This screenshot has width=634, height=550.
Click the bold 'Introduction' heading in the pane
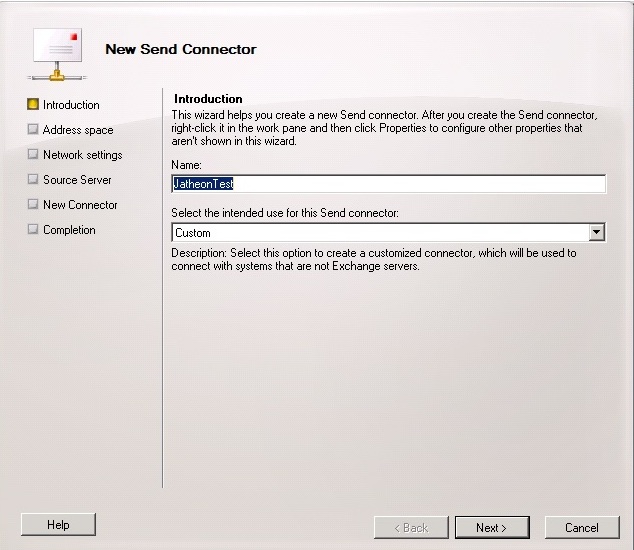(x=208, y=99)
